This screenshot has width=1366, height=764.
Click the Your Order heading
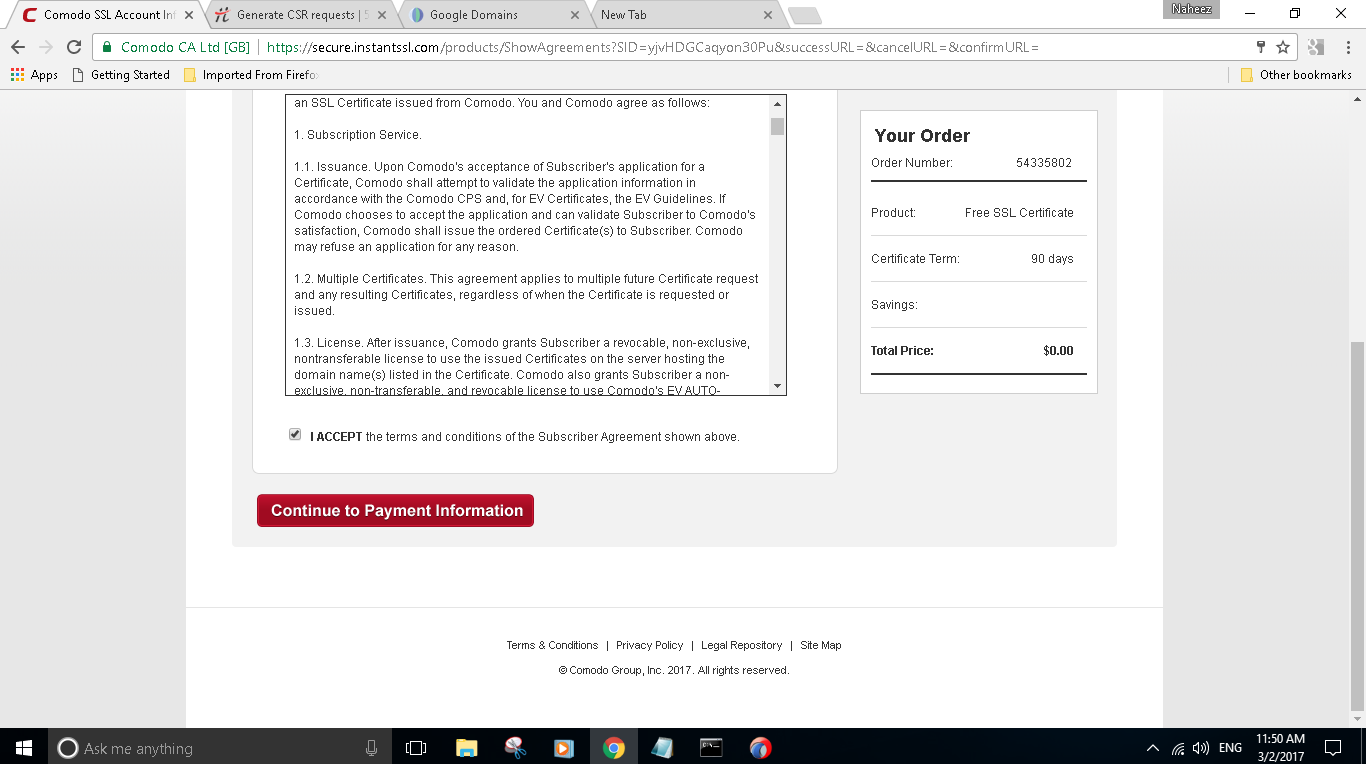tap(922, 136)
